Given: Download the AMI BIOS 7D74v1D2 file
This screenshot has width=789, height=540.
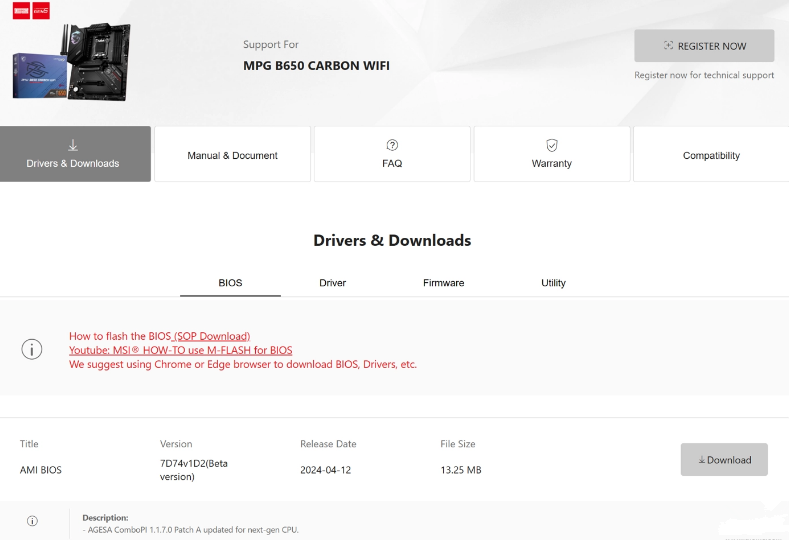Looking at the screenshot, I should point(724,459).
